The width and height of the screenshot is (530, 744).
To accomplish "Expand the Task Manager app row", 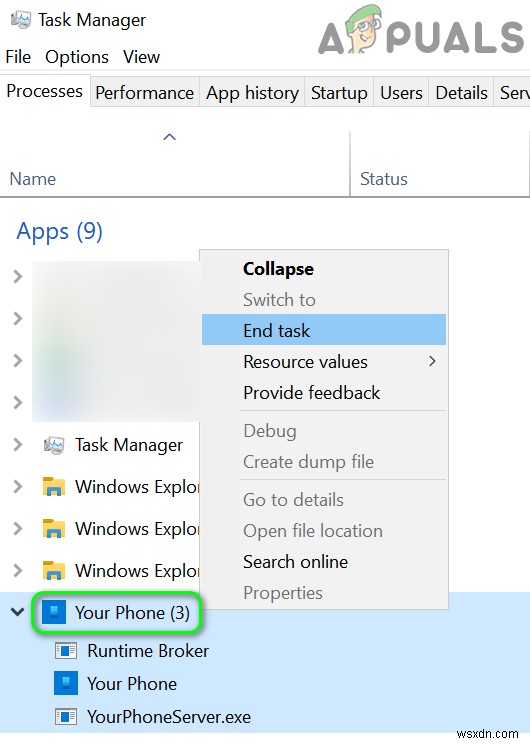I will [18, 445].
